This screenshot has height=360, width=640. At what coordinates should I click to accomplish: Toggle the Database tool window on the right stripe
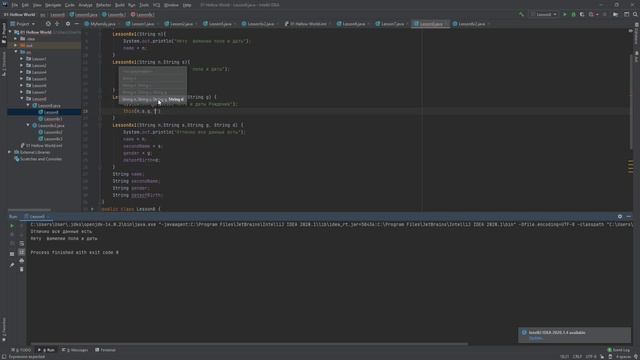636,33
